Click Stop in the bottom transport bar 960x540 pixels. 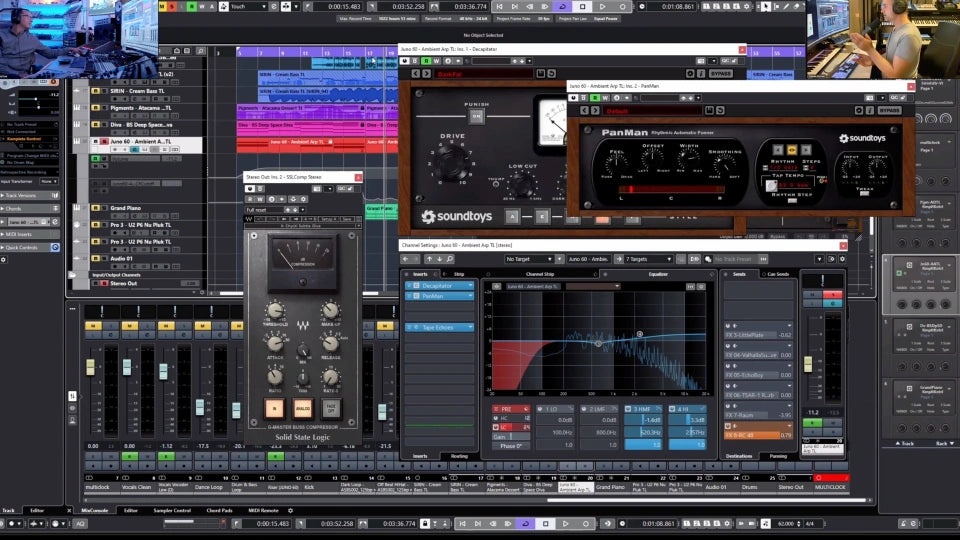[545, 523]
